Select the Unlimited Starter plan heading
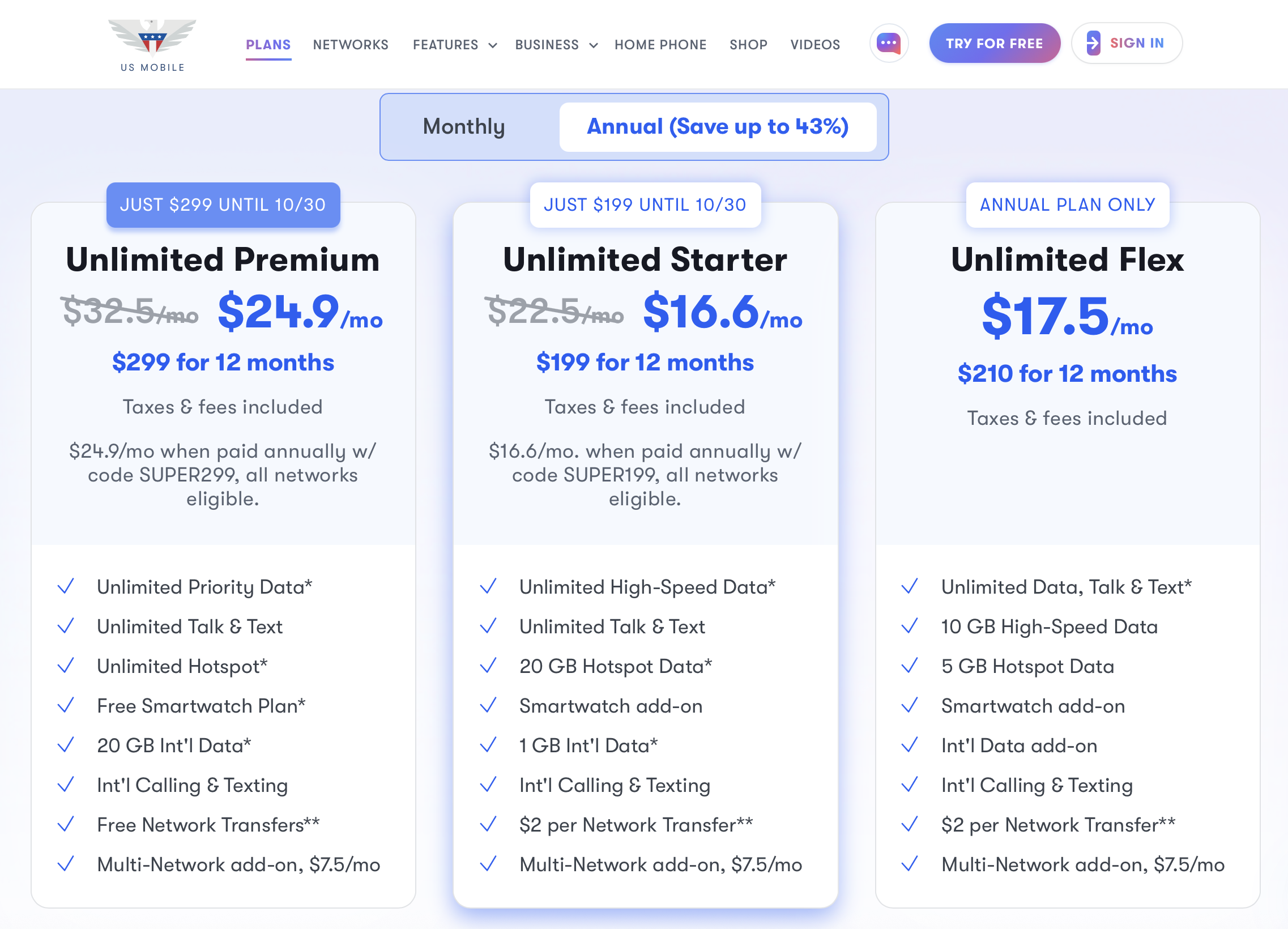 coord(645,260)
